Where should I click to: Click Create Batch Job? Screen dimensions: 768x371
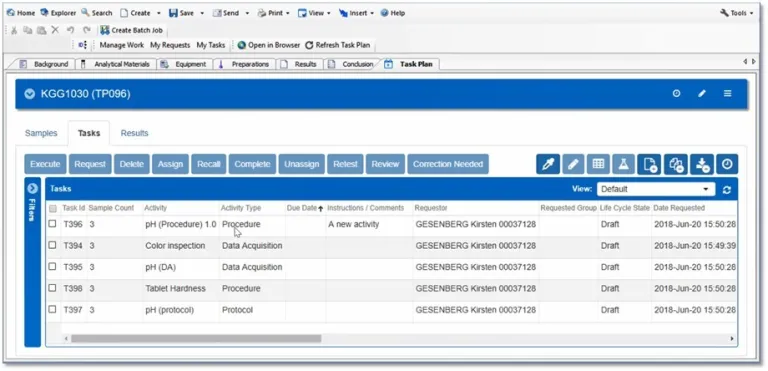pyautogui.click(x=131, y=30)
